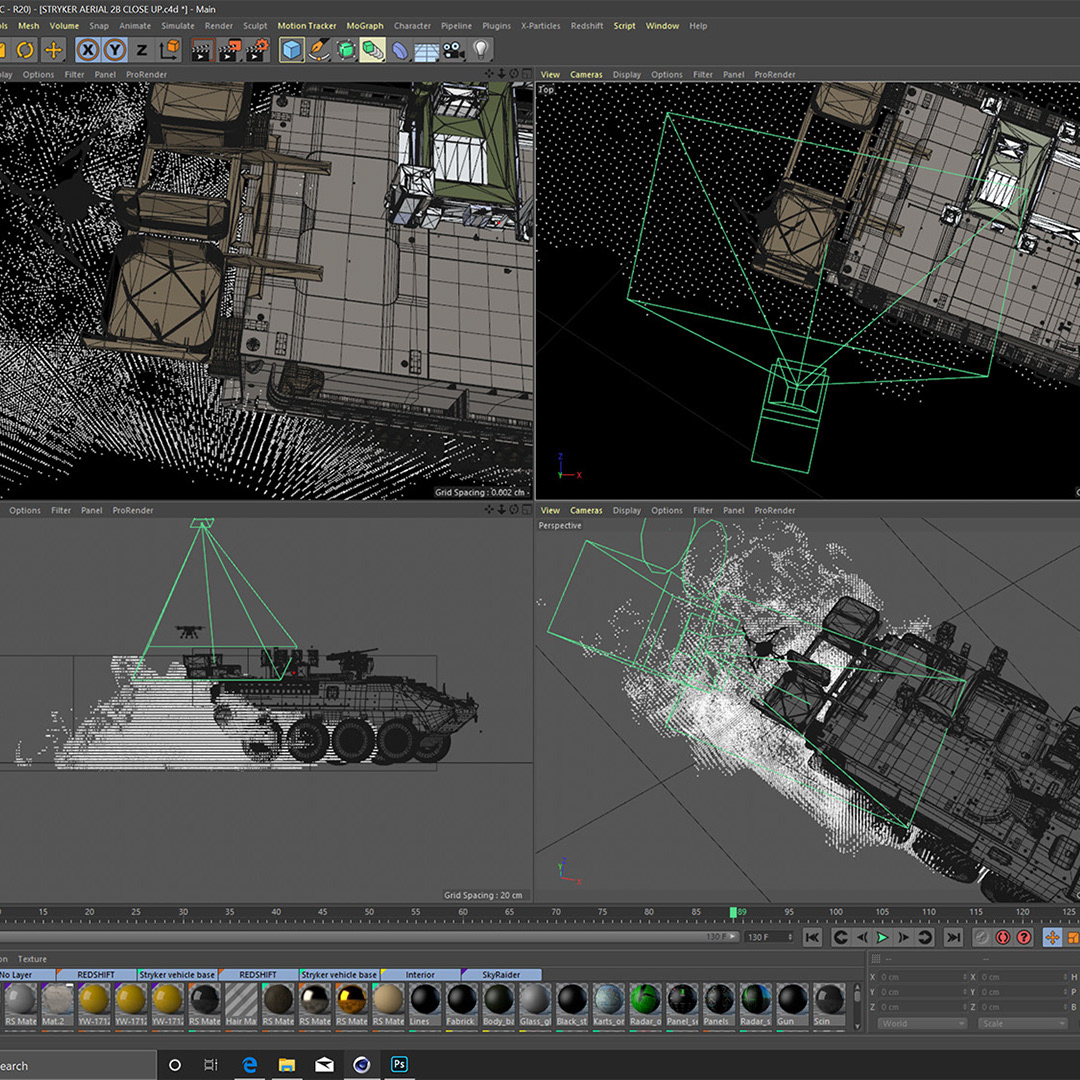Open Microsoft Edge from the taskbar
The width and height of the screenshot is (1080, 1080).
click(249, 1065)
